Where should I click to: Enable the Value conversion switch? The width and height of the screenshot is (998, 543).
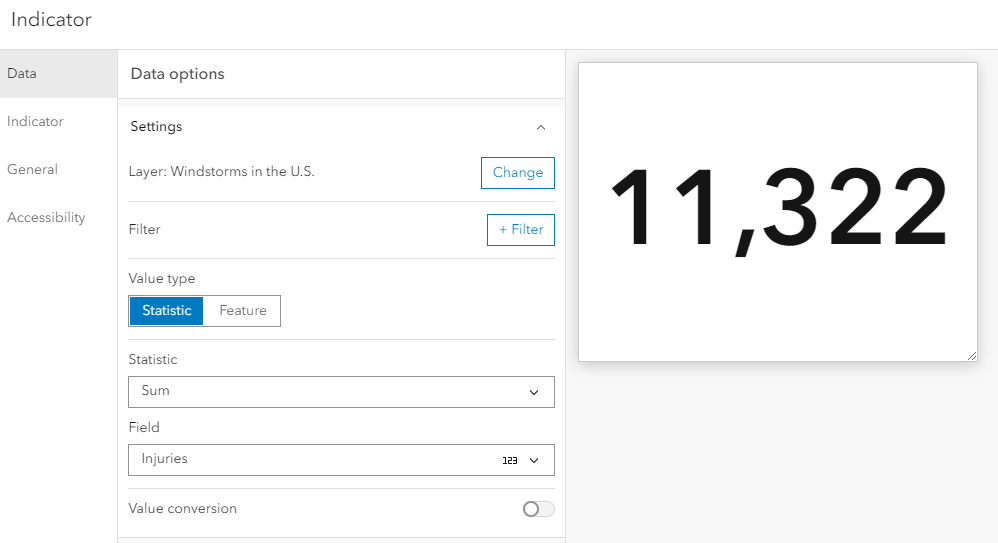[537, 509]
